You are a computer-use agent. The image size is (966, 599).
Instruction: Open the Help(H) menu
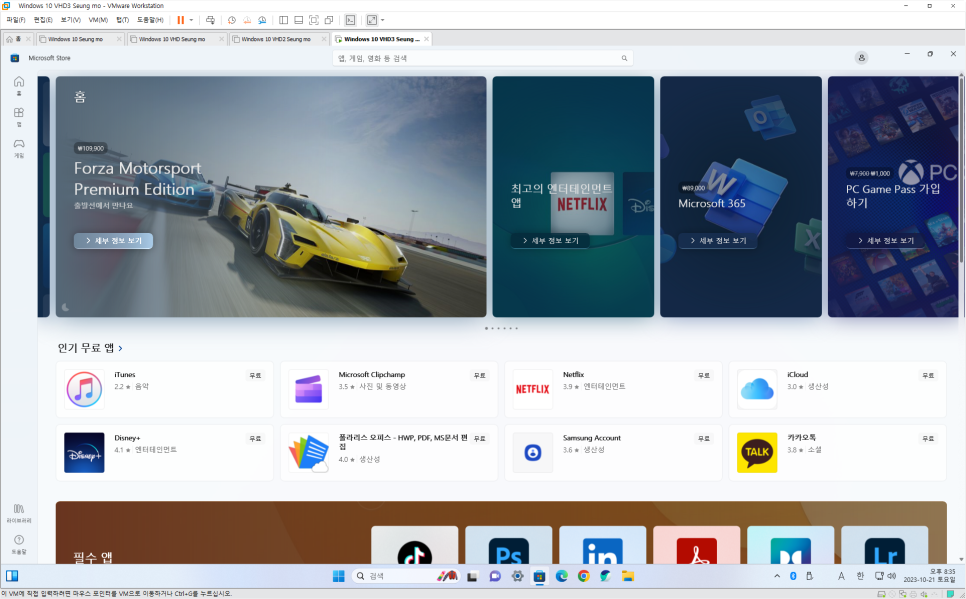click(150, 20)
